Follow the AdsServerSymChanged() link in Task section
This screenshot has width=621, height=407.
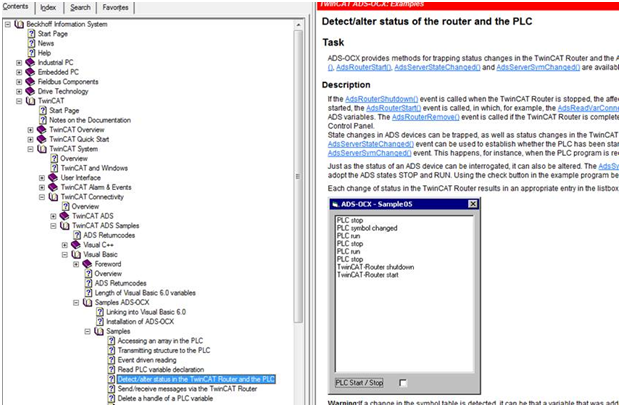pyautogui.click(x=538, y=67)
